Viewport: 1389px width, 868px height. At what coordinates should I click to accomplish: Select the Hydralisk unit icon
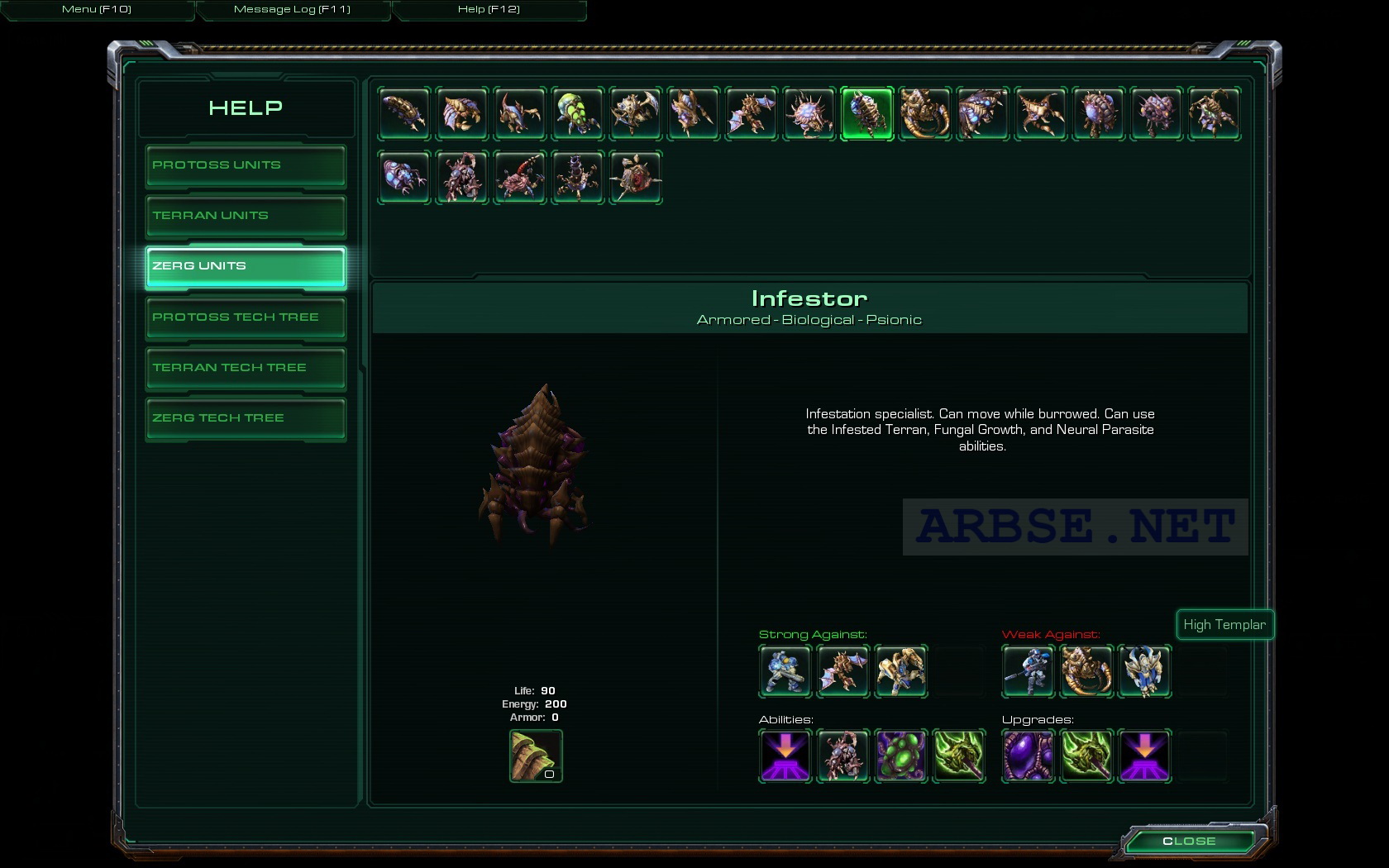pos(694,113)
